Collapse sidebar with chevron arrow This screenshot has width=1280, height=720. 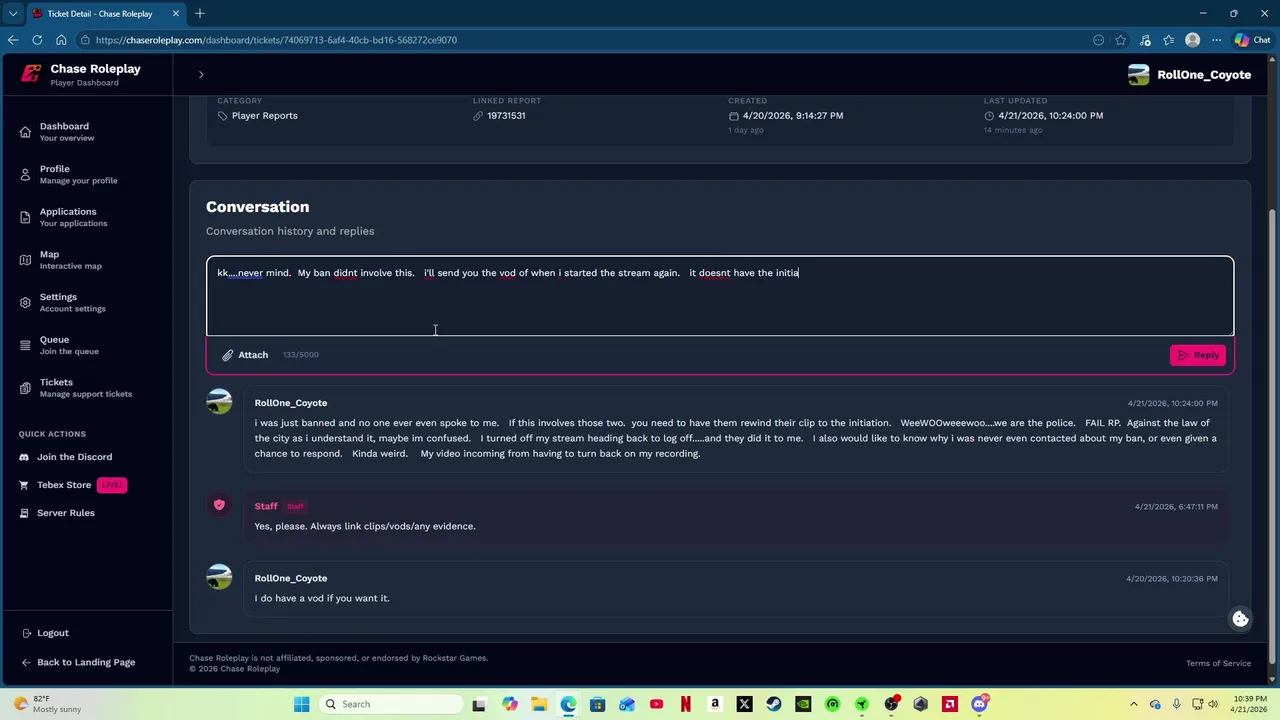click(x=201, y=75)
